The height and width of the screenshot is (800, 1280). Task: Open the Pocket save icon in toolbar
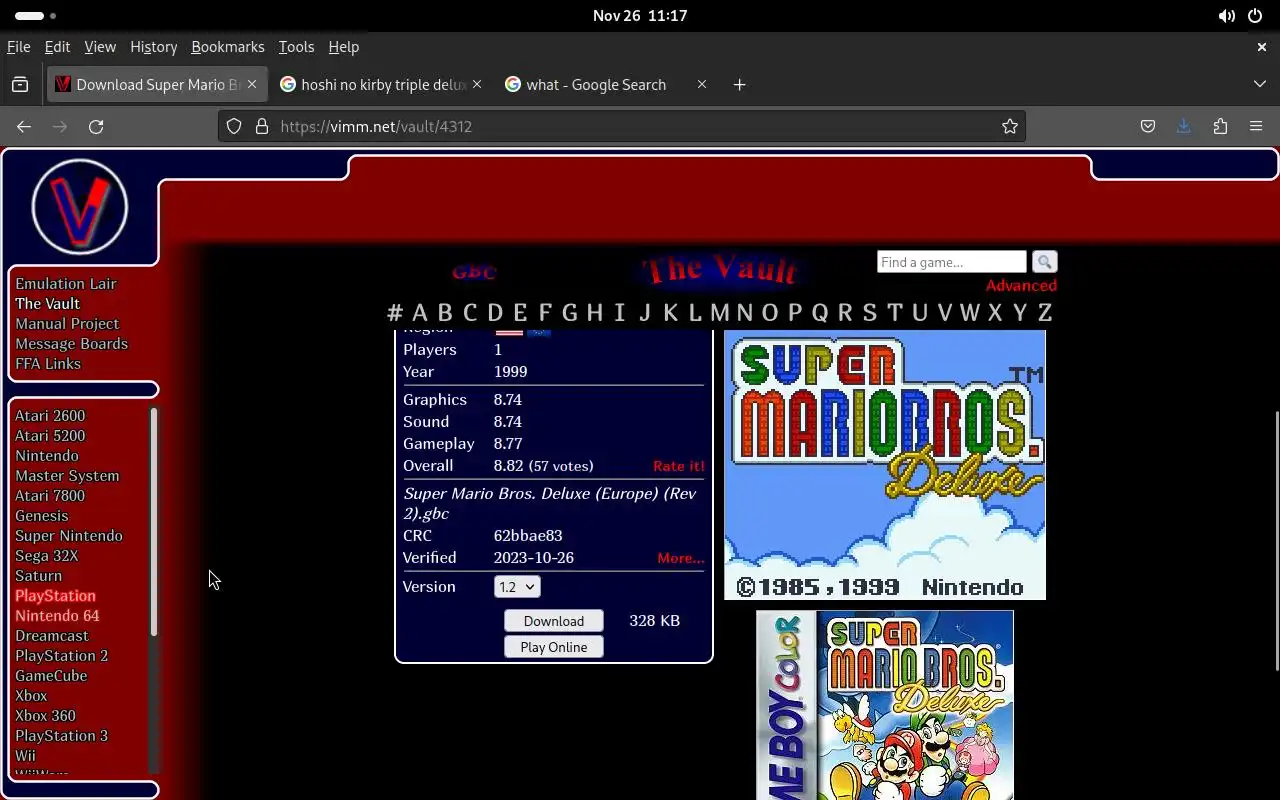[x=1148, y=126]
